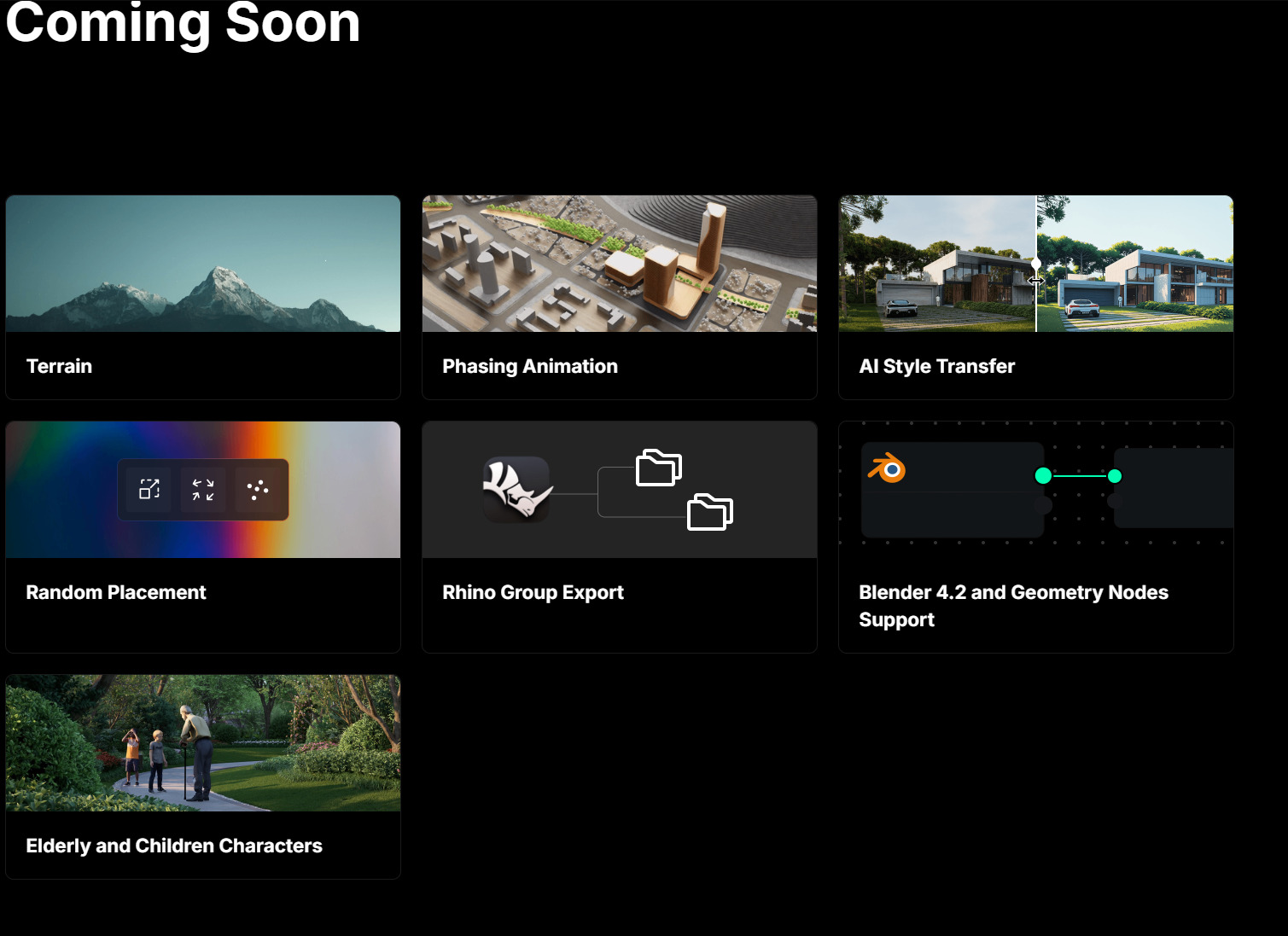Open the Phasing Animation city model image

(x=619, y=264)
